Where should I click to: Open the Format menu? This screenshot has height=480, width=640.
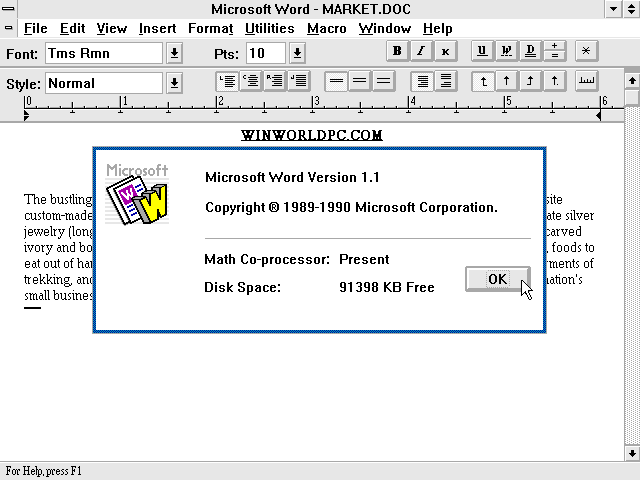pyautogui.click(x=211, y=29)
